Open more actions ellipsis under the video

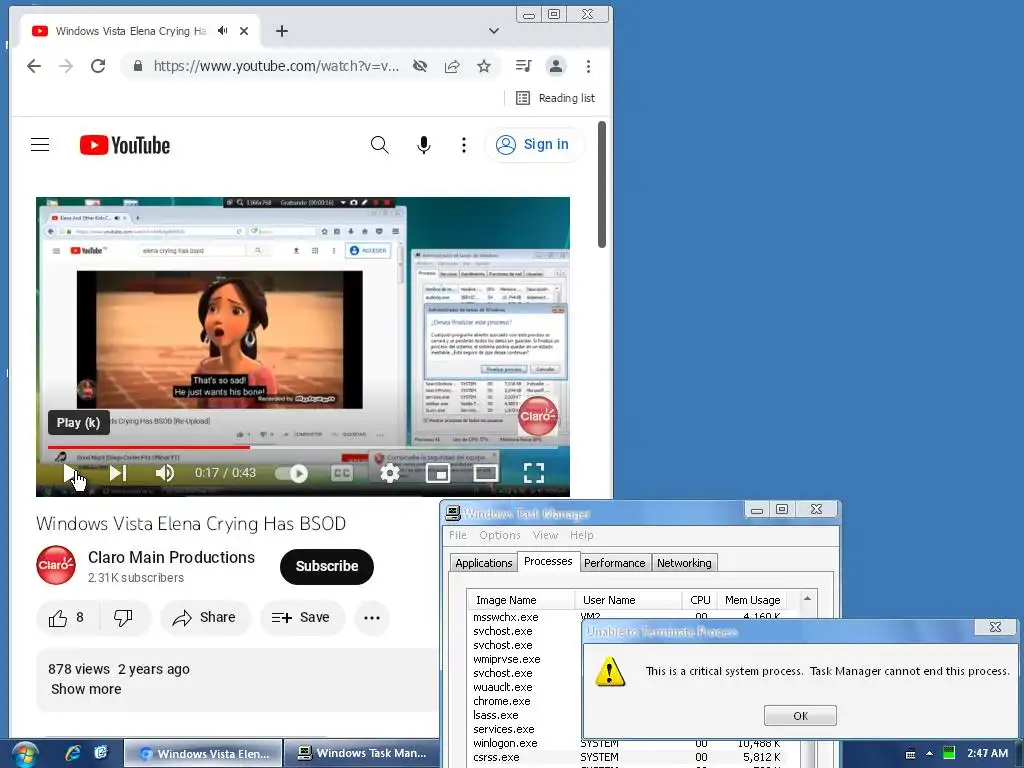tap(372, 617)
